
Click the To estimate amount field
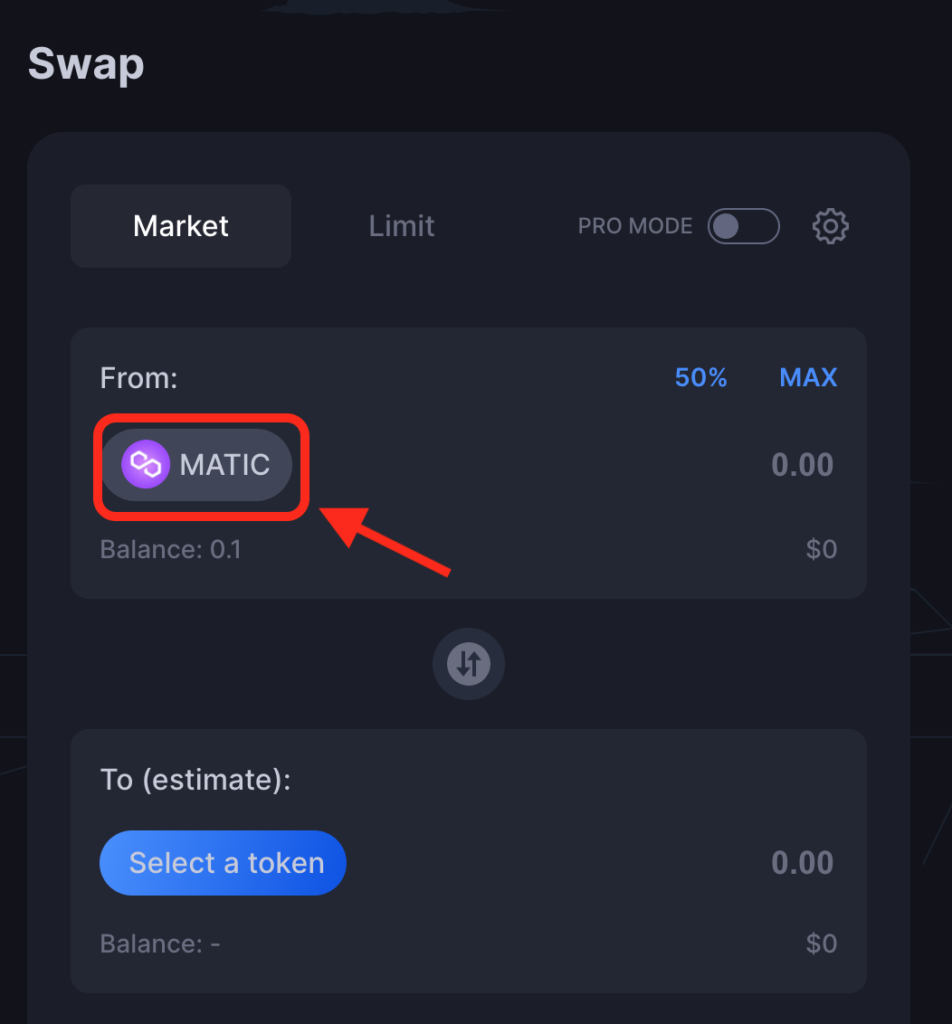tap(802, 863)
